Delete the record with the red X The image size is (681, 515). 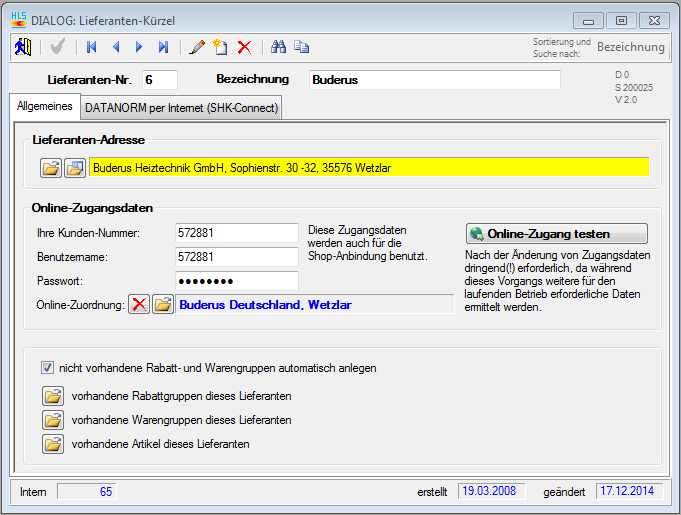point(244,46)
